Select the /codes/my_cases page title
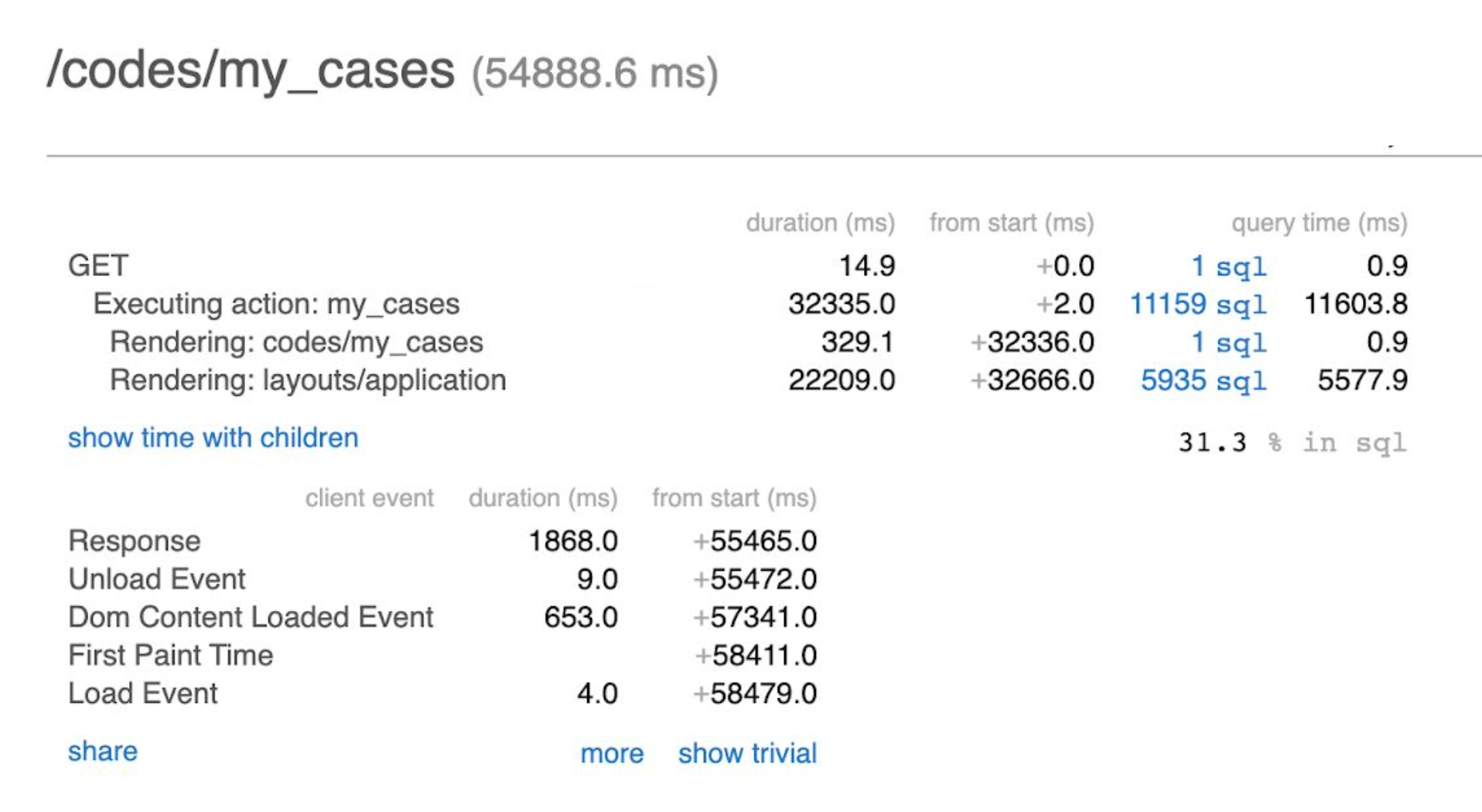Screen dimensions: 1482x812 (x=251, y=71)
